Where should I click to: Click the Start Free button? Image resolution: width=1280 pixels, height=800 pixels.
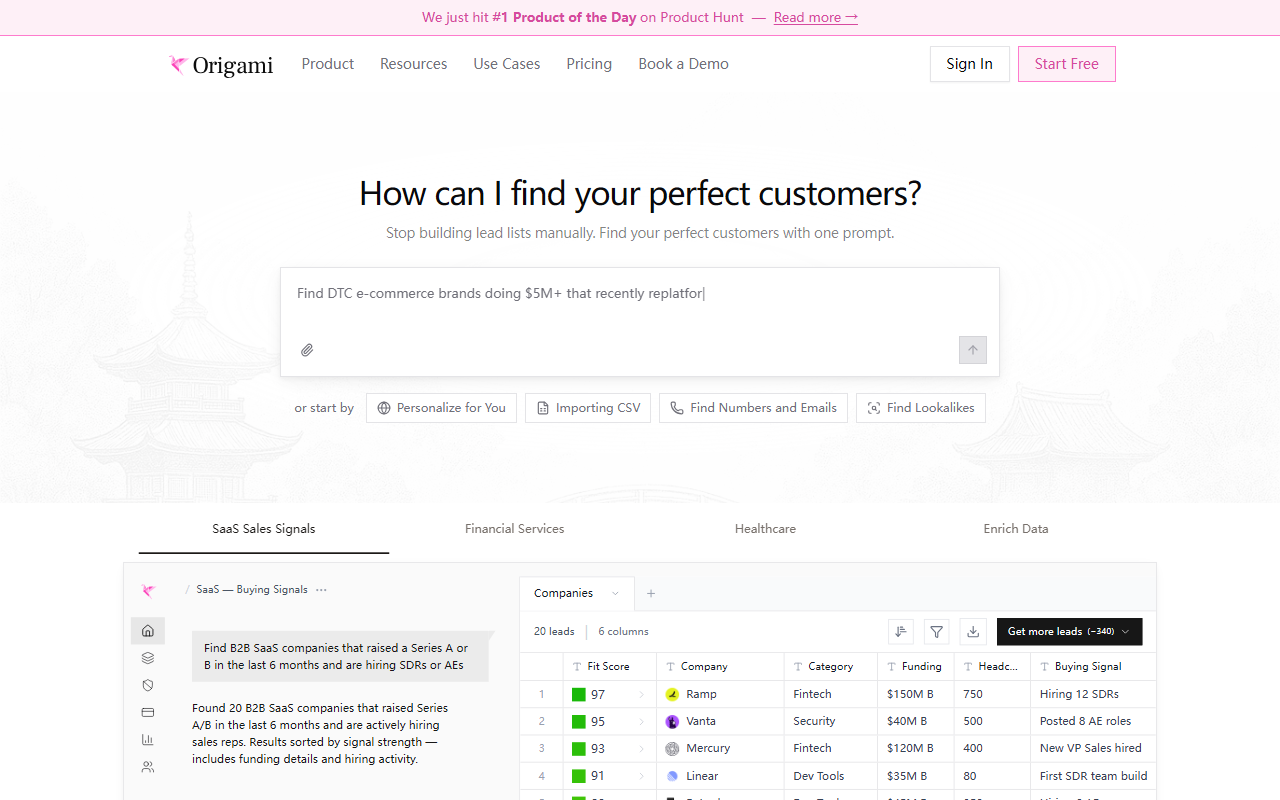tap(1067, 64)
